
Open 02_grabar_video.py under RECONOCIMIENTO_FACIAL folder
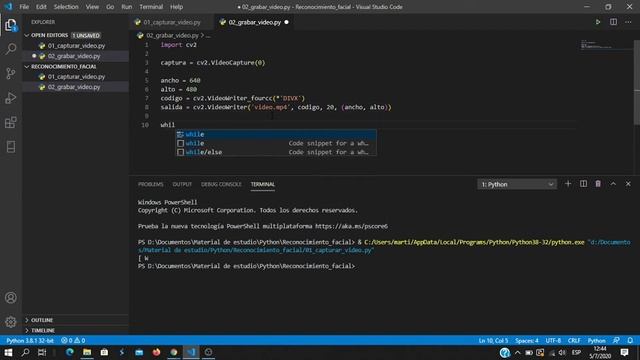pyautogui.click(x=74, y=87)
